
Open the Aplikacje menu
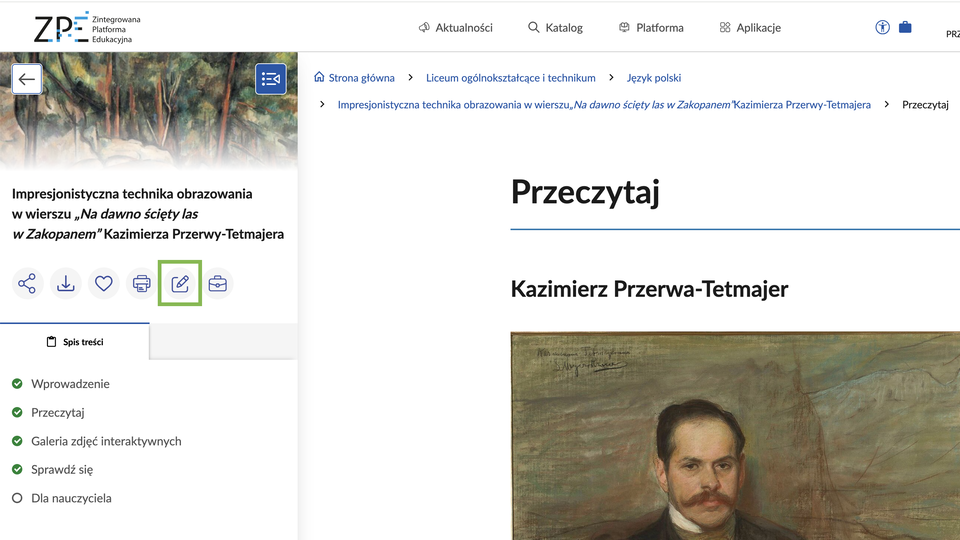(x=750, y=28)
